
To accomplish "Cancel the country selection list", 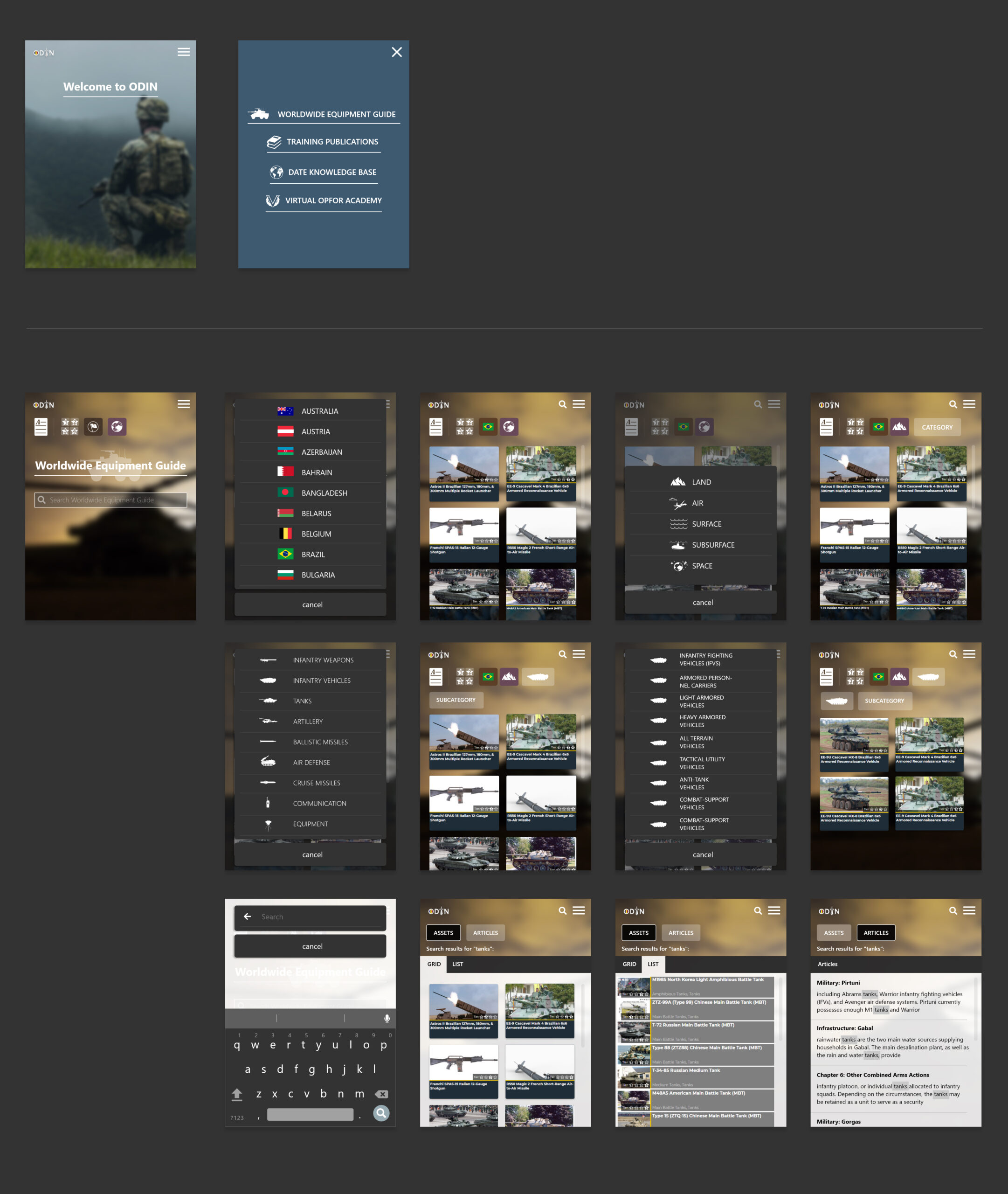I will point(311,604).
